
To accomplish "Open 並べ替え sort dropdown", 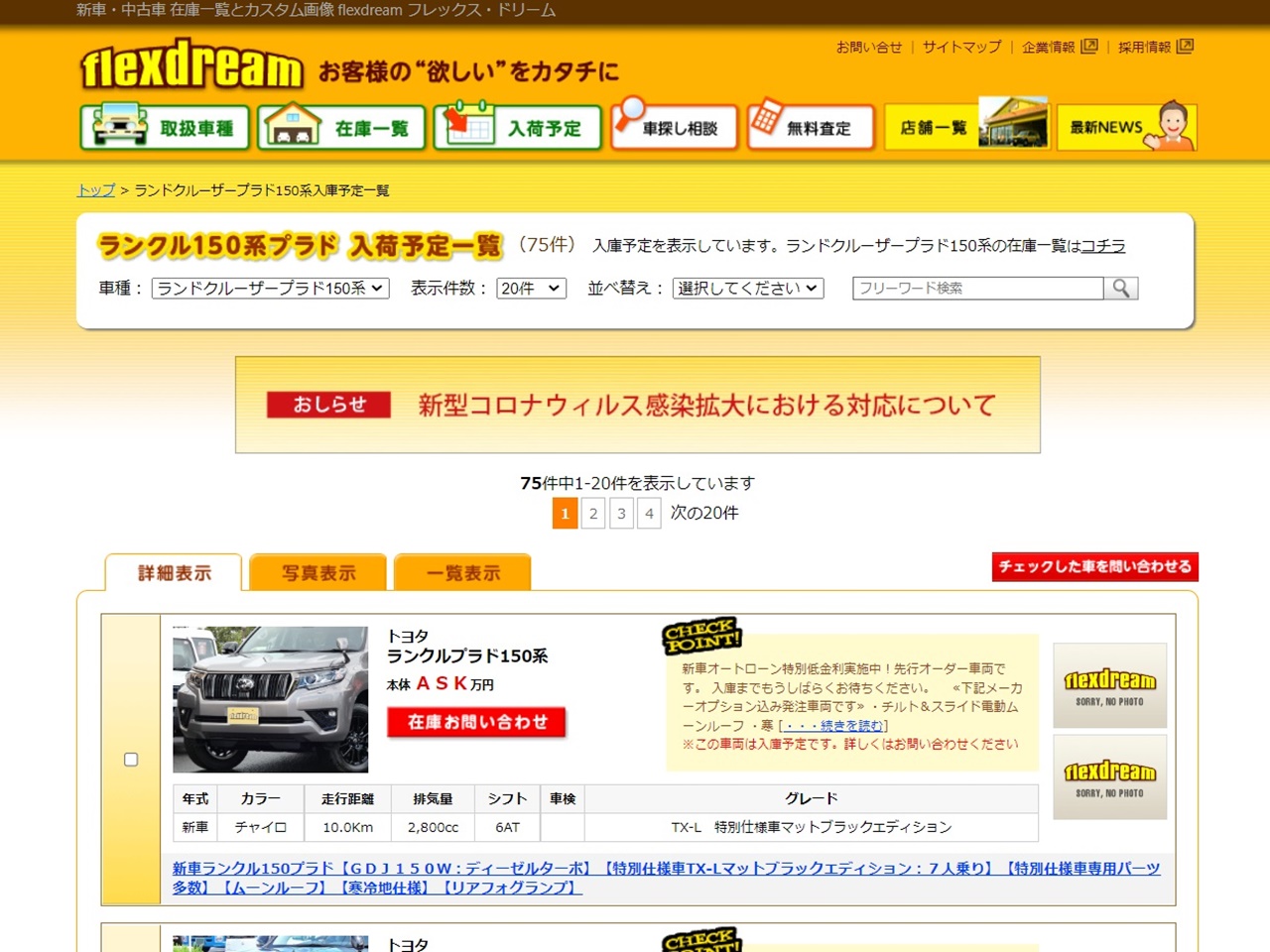I will 748,288.
